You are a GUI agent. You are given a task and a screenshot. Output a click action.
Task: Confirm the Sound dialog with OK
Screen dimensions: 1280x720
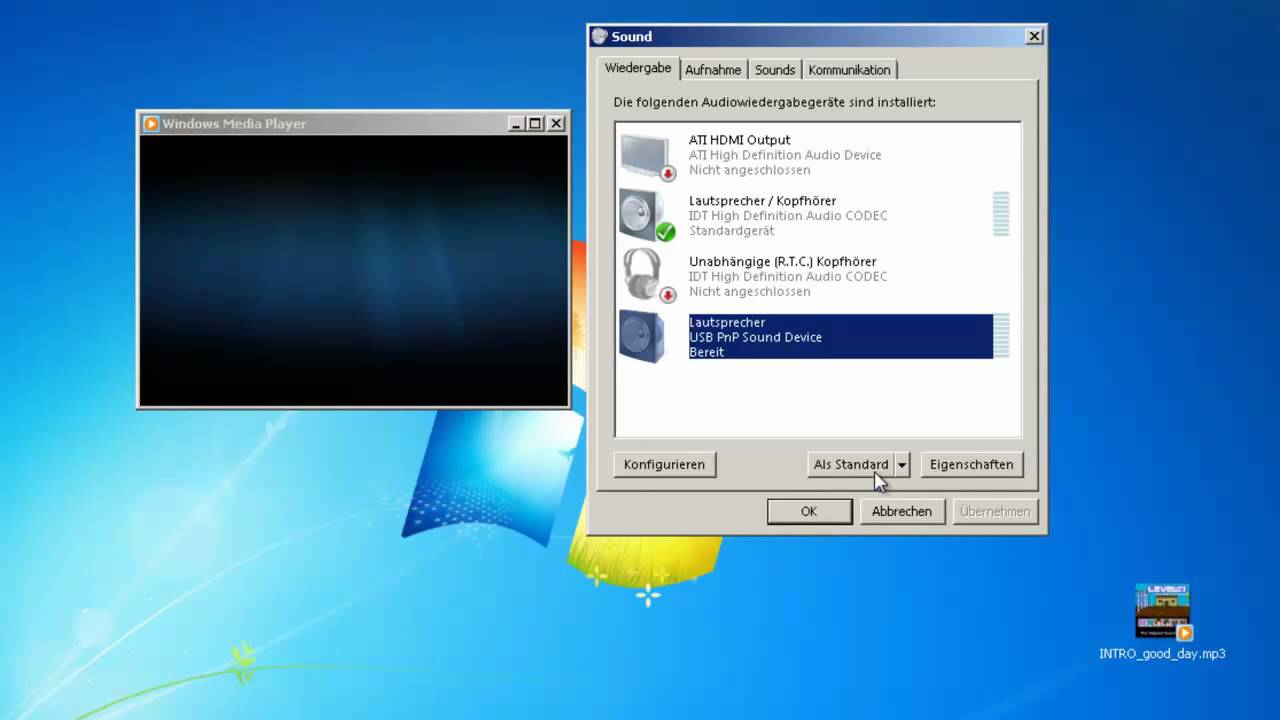pyautogui.click(x=809, y=511)
